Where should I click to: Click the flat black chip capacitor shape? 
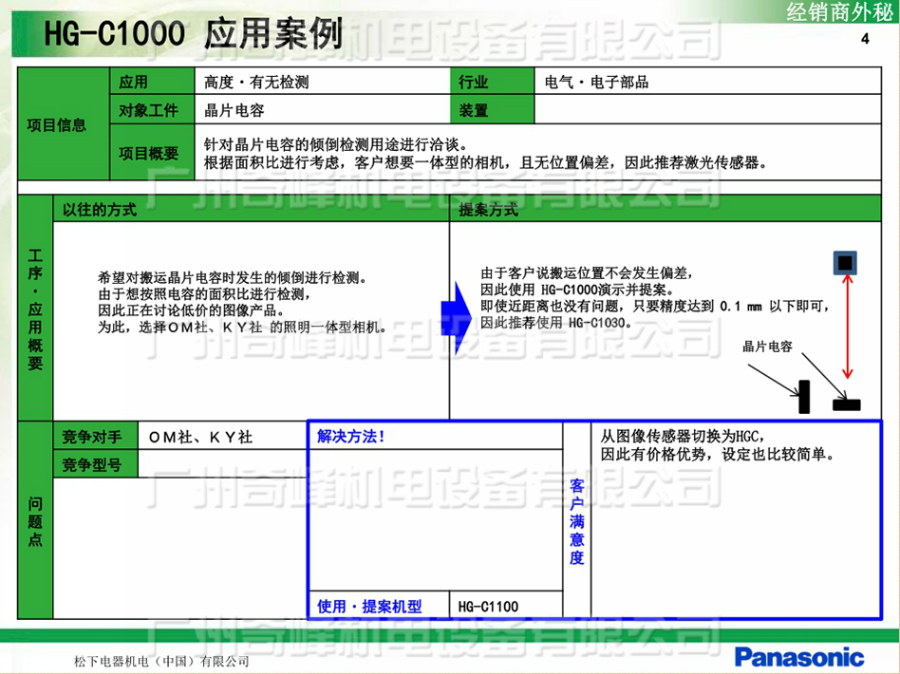pos(846,404)
